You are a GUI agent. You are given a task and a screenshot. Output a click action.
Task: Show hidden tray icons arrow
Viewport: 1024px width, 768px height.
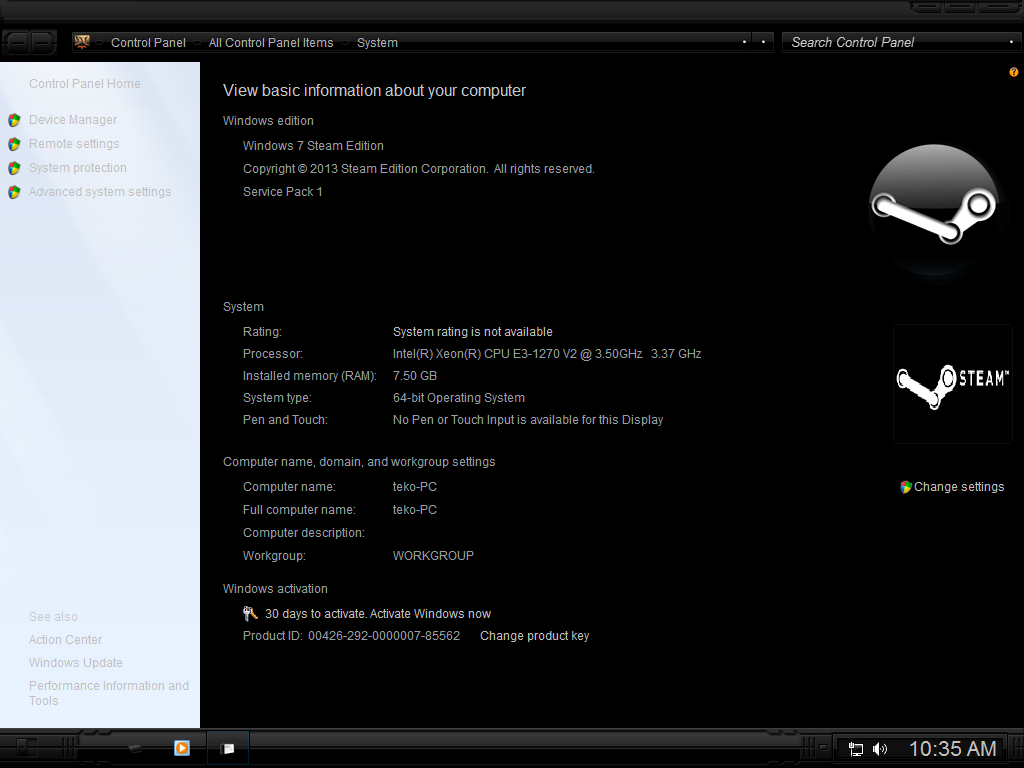(x=824, y=748)
